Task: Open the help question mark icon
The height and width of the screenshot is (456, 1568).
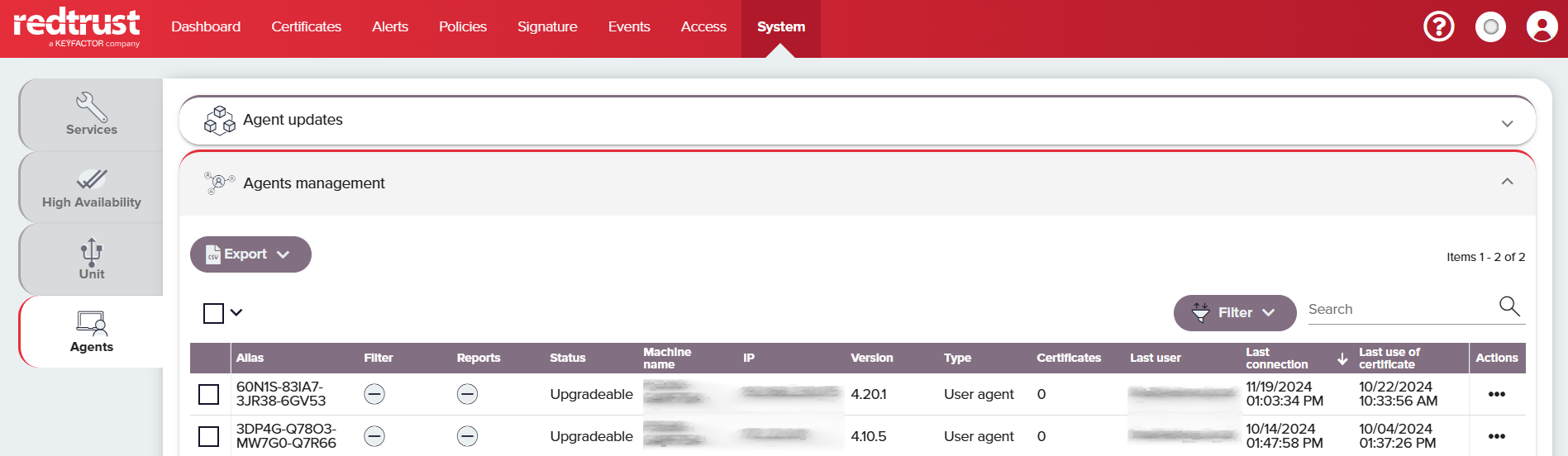Action: click(1438, 27)
